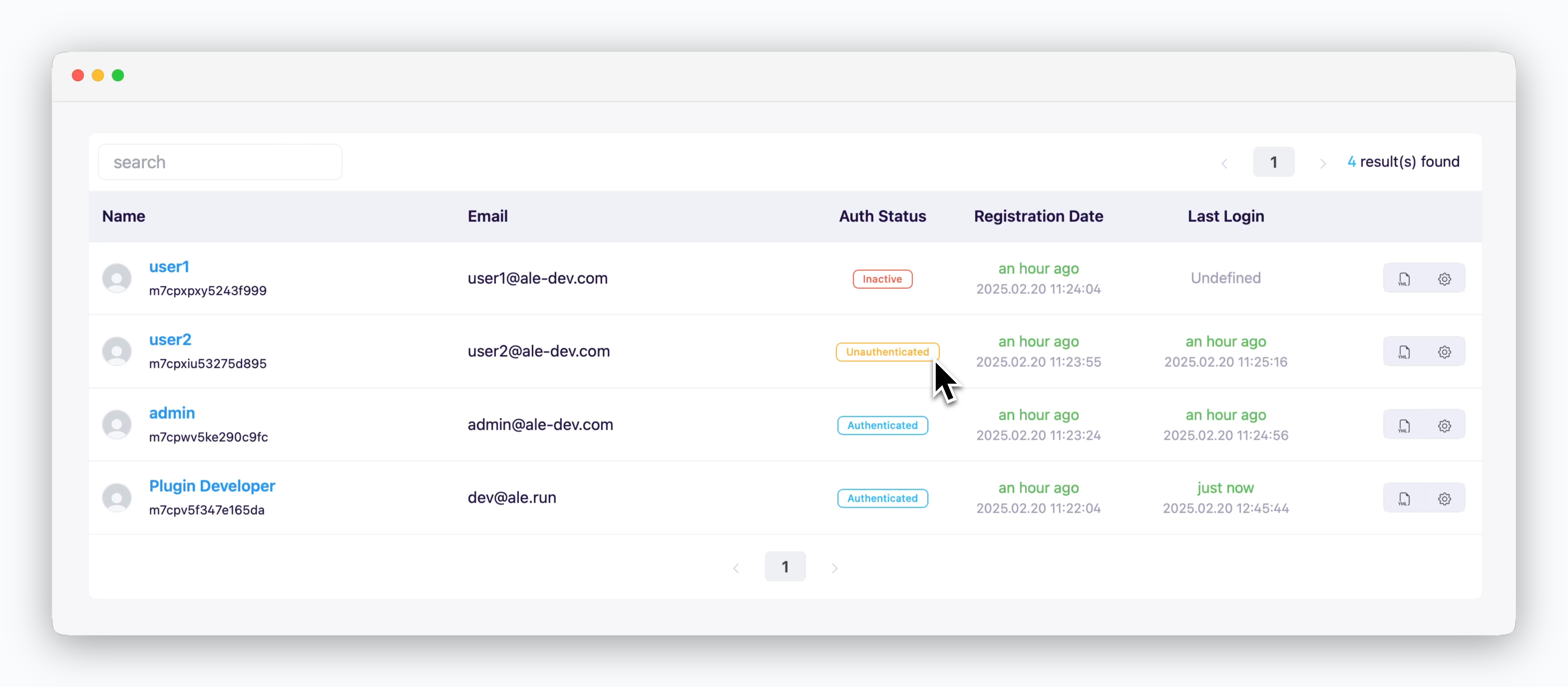This screenshot has width=1568, height=687.
Task: Click registration timestamp 2025.02.20 11:23:55
Action: [1039, 362]
